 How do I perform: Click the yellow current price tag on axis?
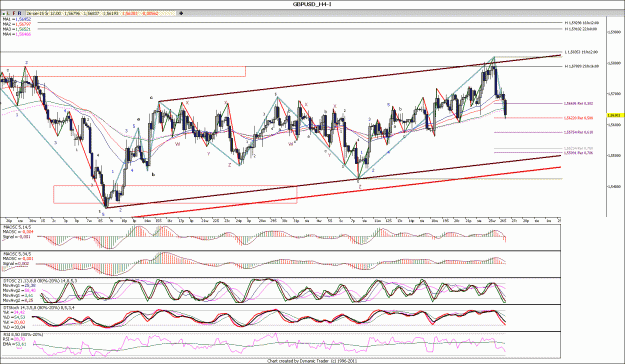616,115
